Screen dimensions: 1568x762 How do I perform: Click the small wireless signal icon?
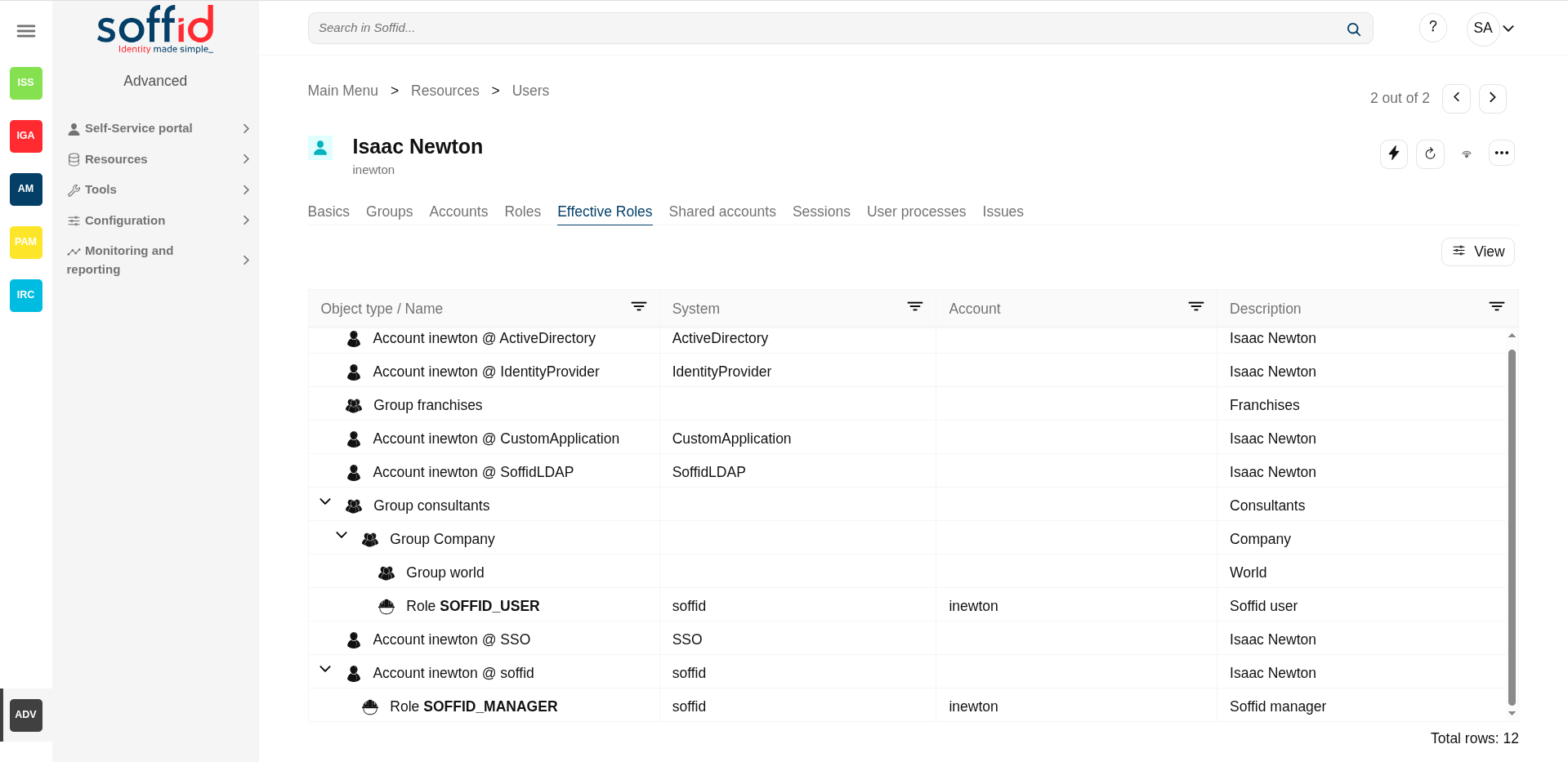pos(1467,154)
